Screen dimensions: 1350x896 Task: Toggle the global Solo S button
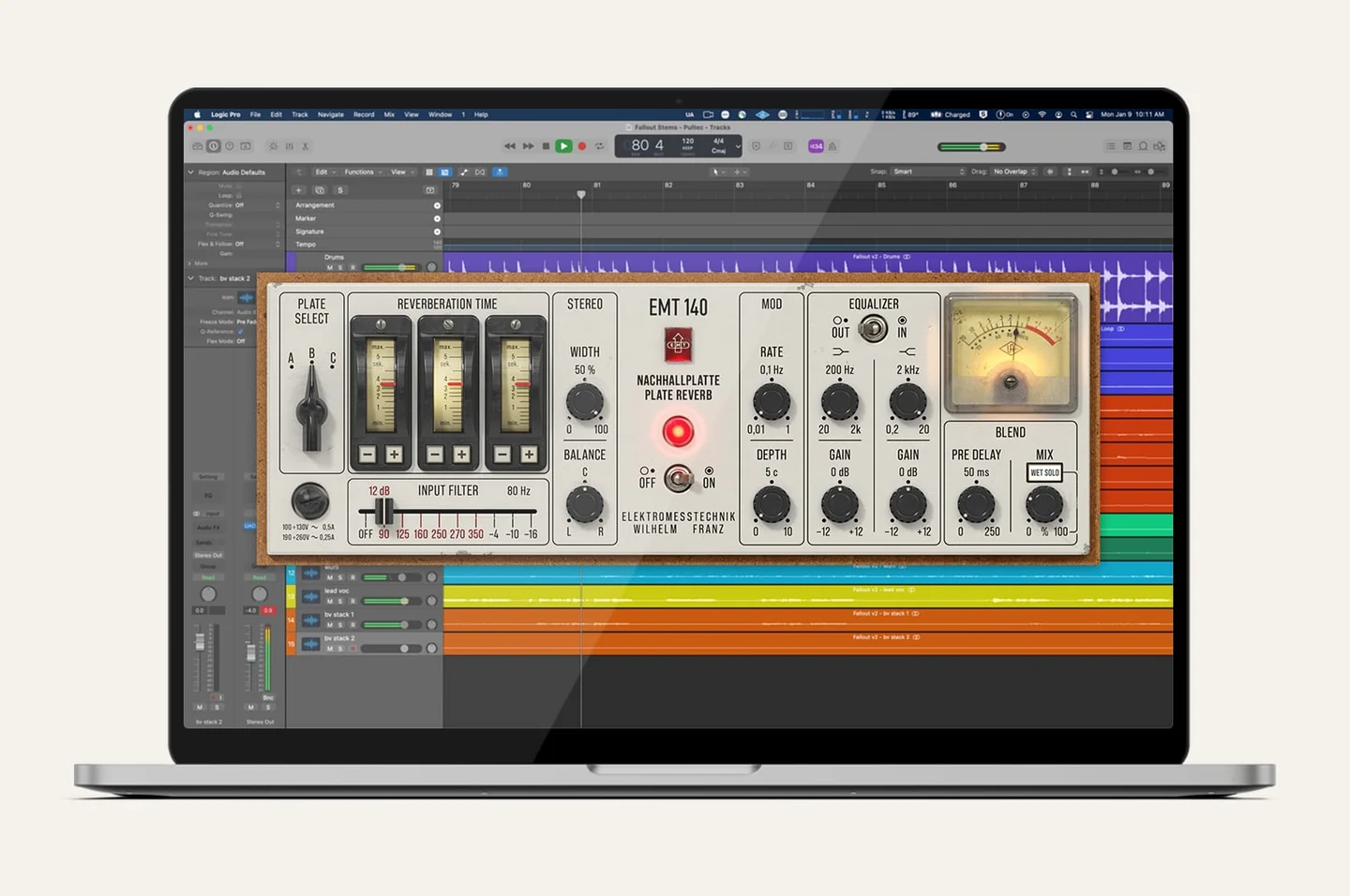pyautogui.click(x=340, y=190)
